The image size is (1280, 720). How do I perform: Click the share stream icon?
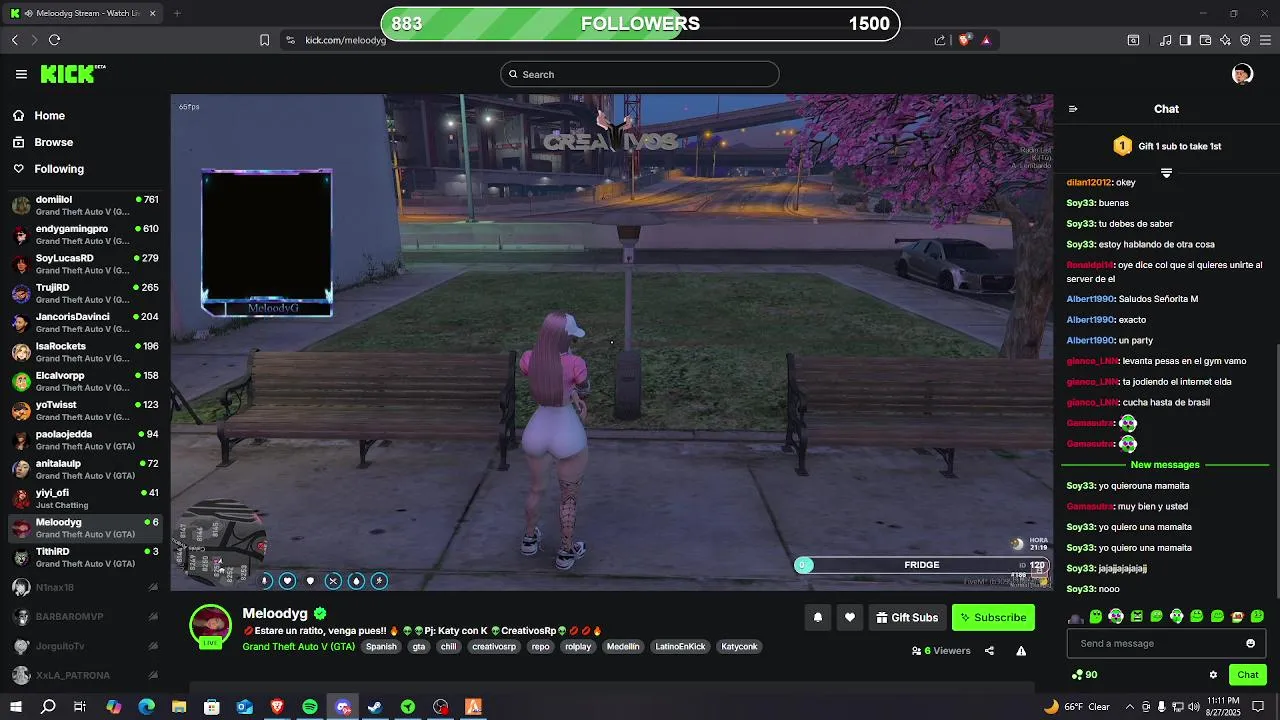[x=989, y=651]
